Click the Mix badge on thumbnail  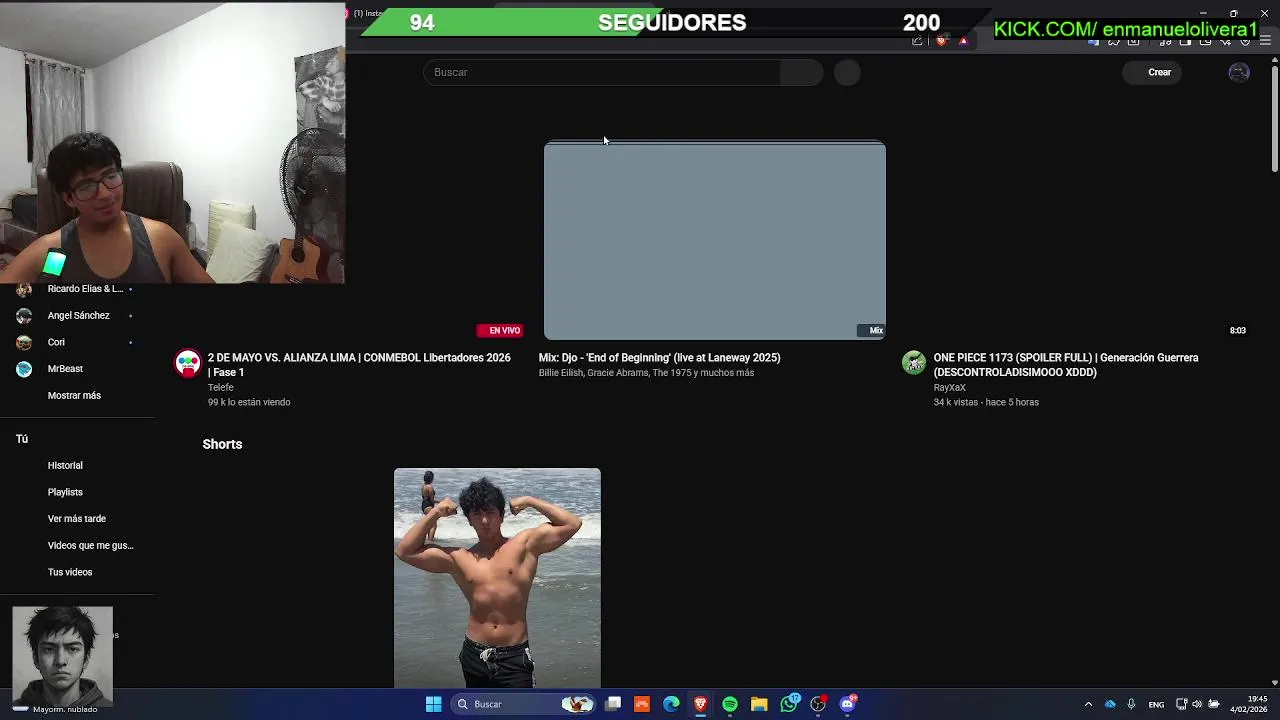(871, 330)
